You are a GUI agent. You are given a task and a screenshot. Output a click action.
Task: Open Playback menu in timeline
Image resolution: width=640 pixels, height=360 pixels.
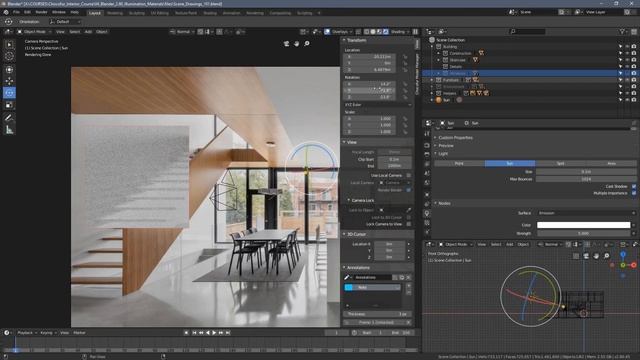tap(27, 333)
